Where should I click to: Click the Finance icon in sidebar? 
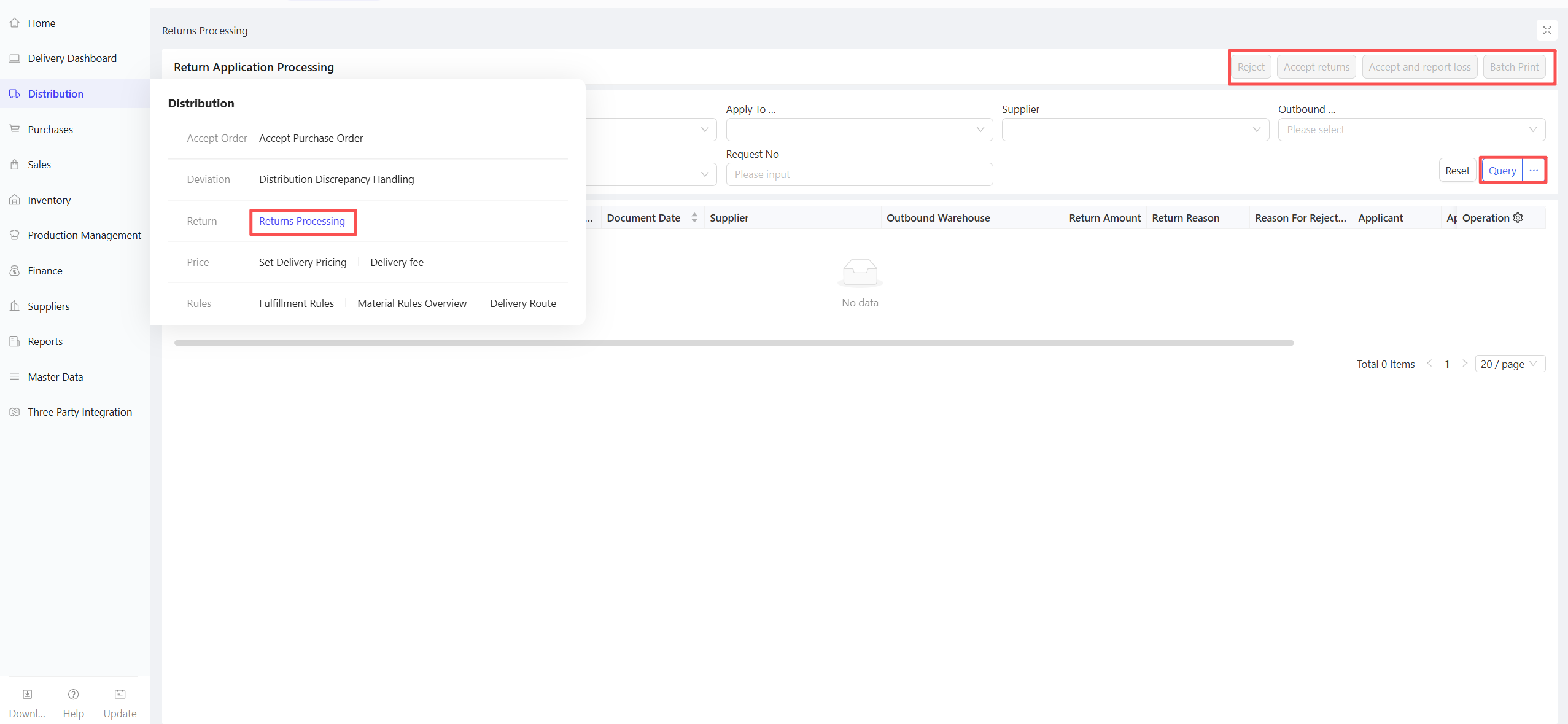coord(15,270)
